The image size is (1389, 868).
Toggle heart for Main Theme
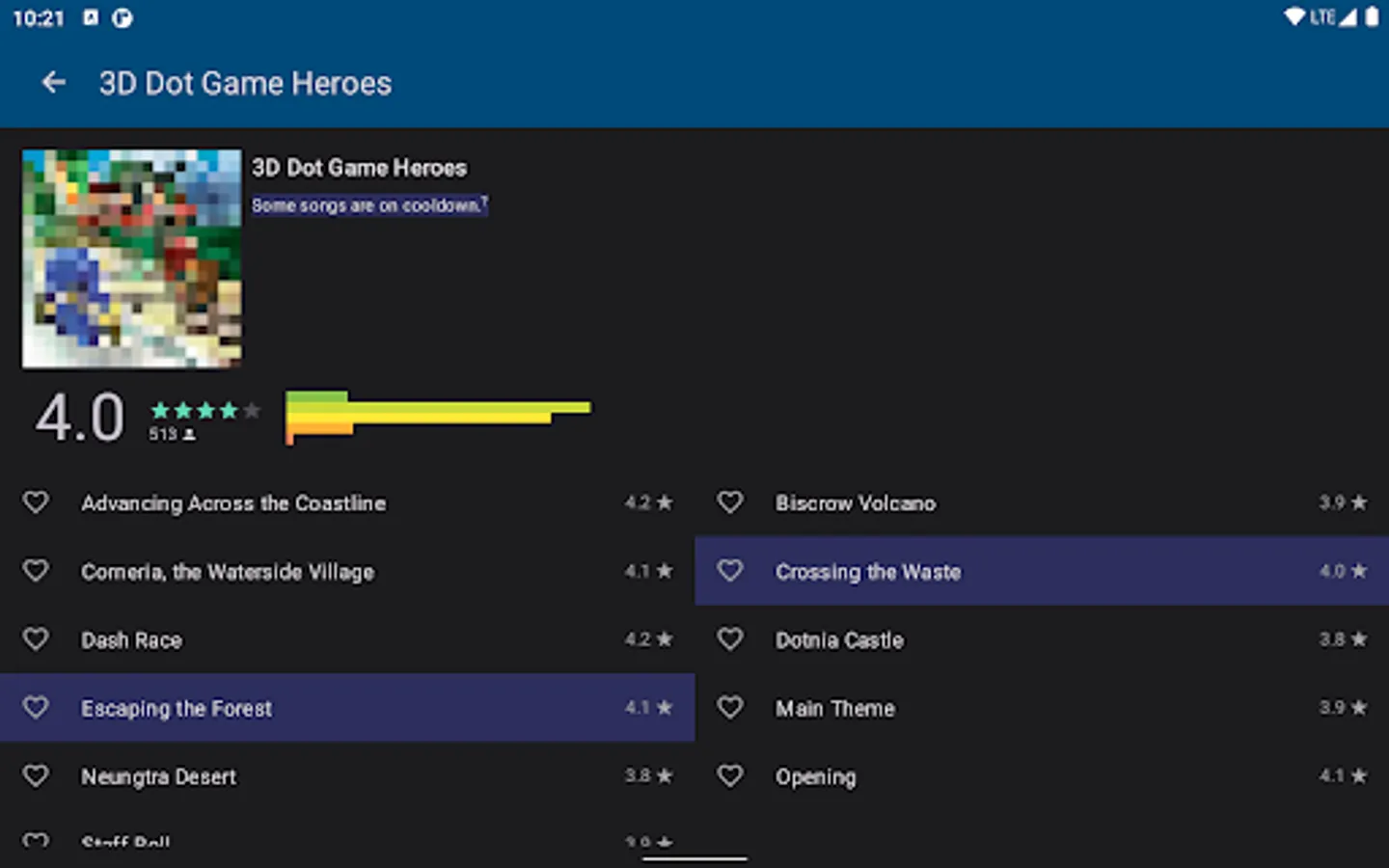[x=730, y=708]
